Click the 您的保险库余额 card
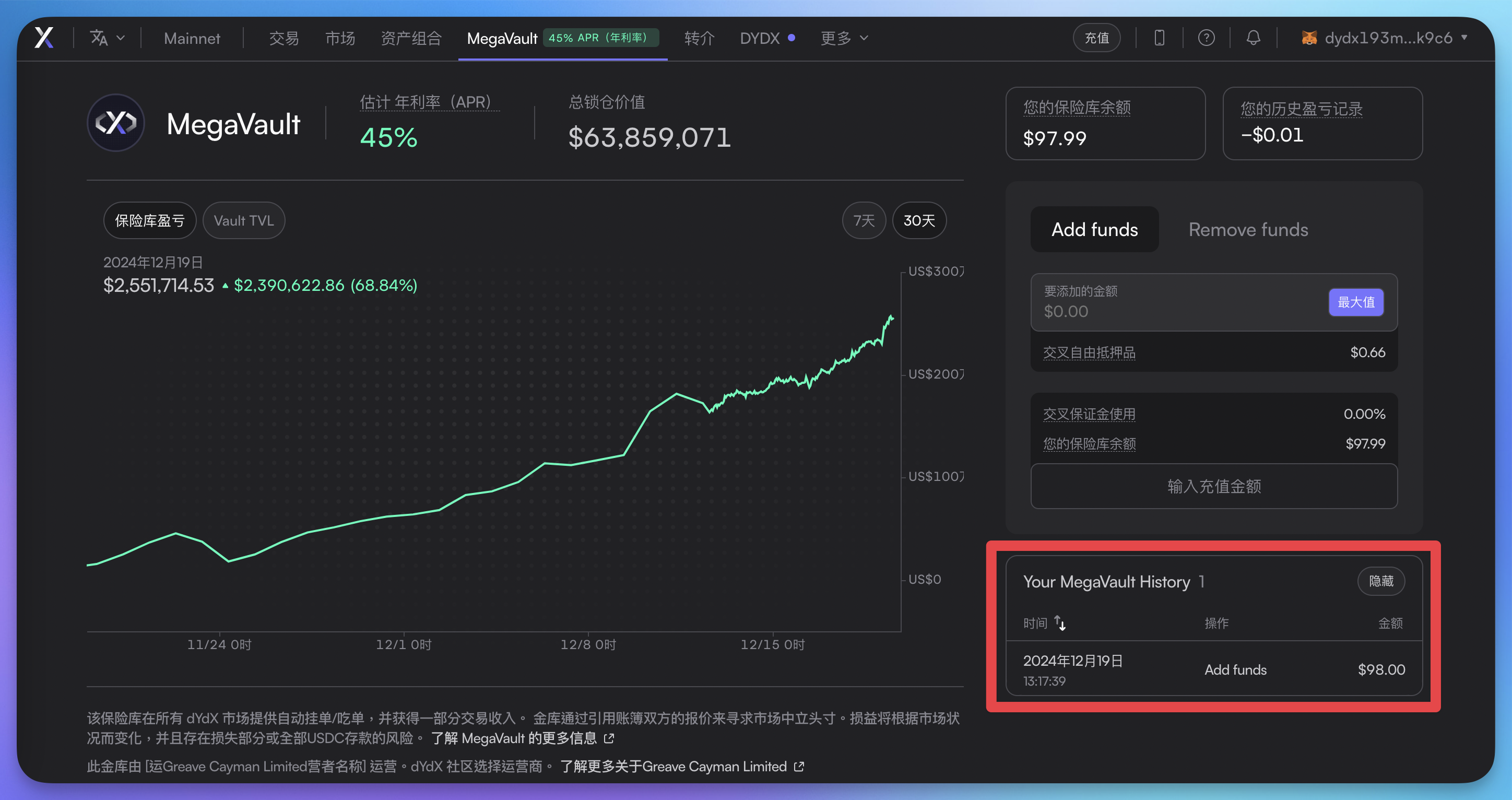The width and height of the screenshot is (1512, 800). [1105, 123]
